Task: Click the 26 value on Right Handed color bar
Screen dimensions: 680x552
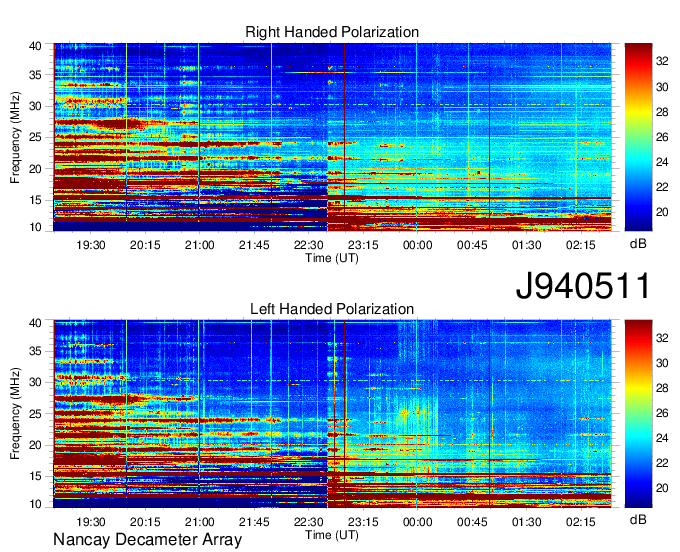Action: tap(662, 137)
